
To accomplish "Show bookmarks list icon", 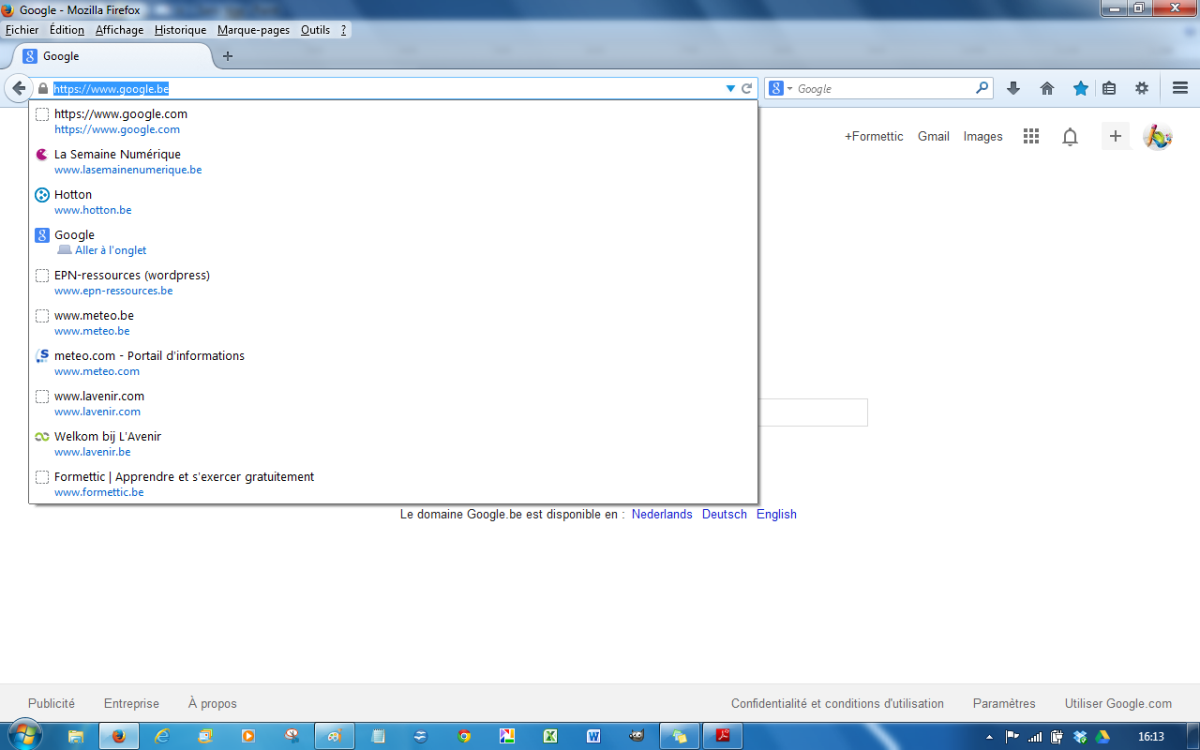I will coord(1109,88).
